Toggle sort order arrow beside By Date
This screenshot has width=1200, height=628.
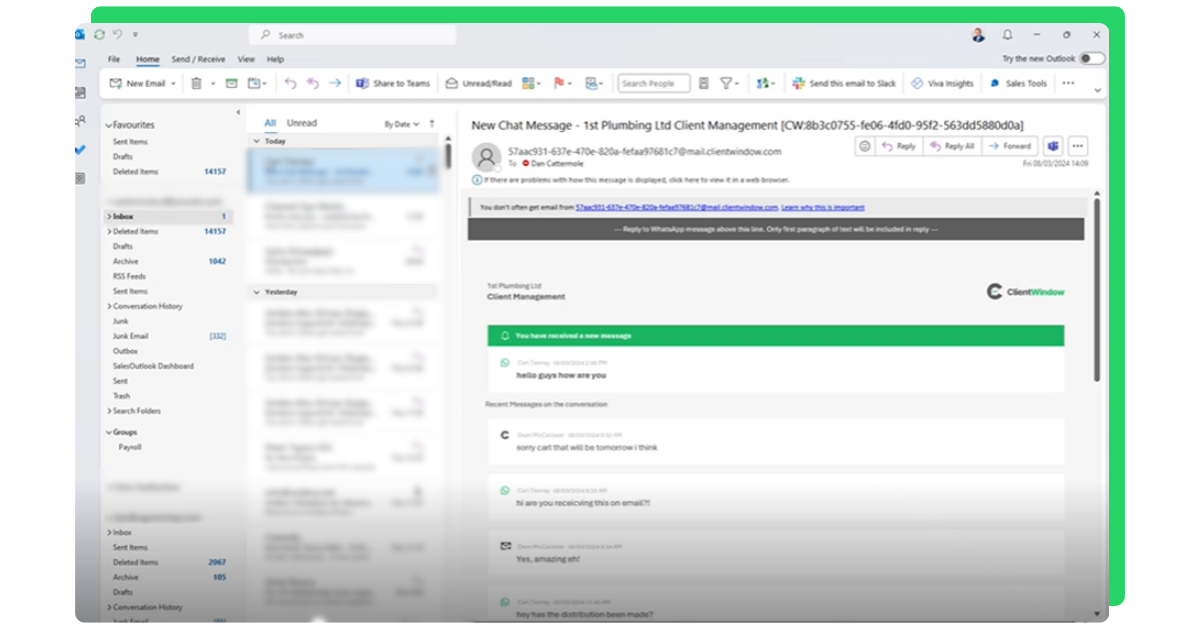pyautogui.click(x=432, y=124)
